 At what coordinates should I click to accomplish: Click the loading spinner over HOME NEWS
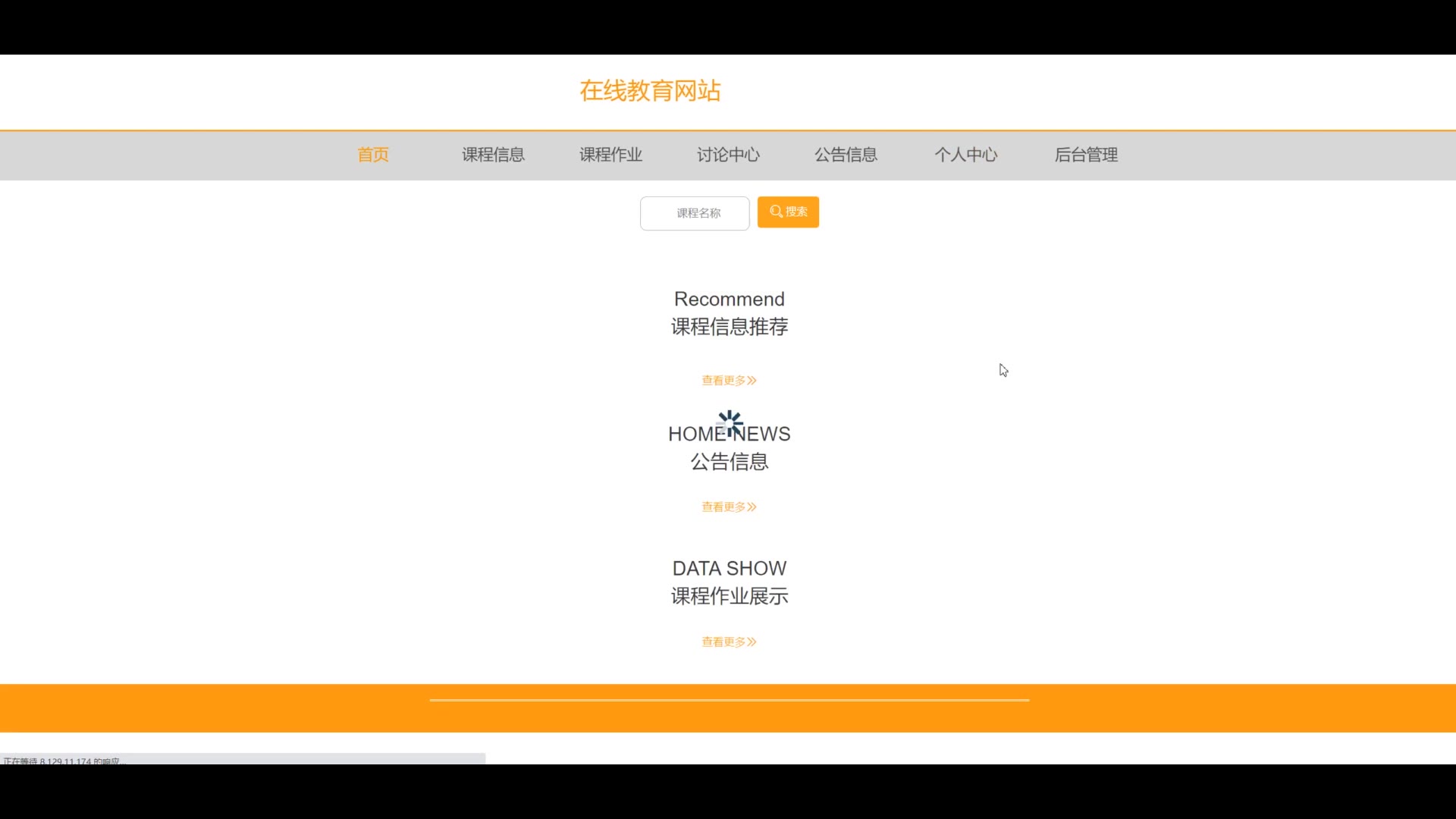tap(730, 423)
